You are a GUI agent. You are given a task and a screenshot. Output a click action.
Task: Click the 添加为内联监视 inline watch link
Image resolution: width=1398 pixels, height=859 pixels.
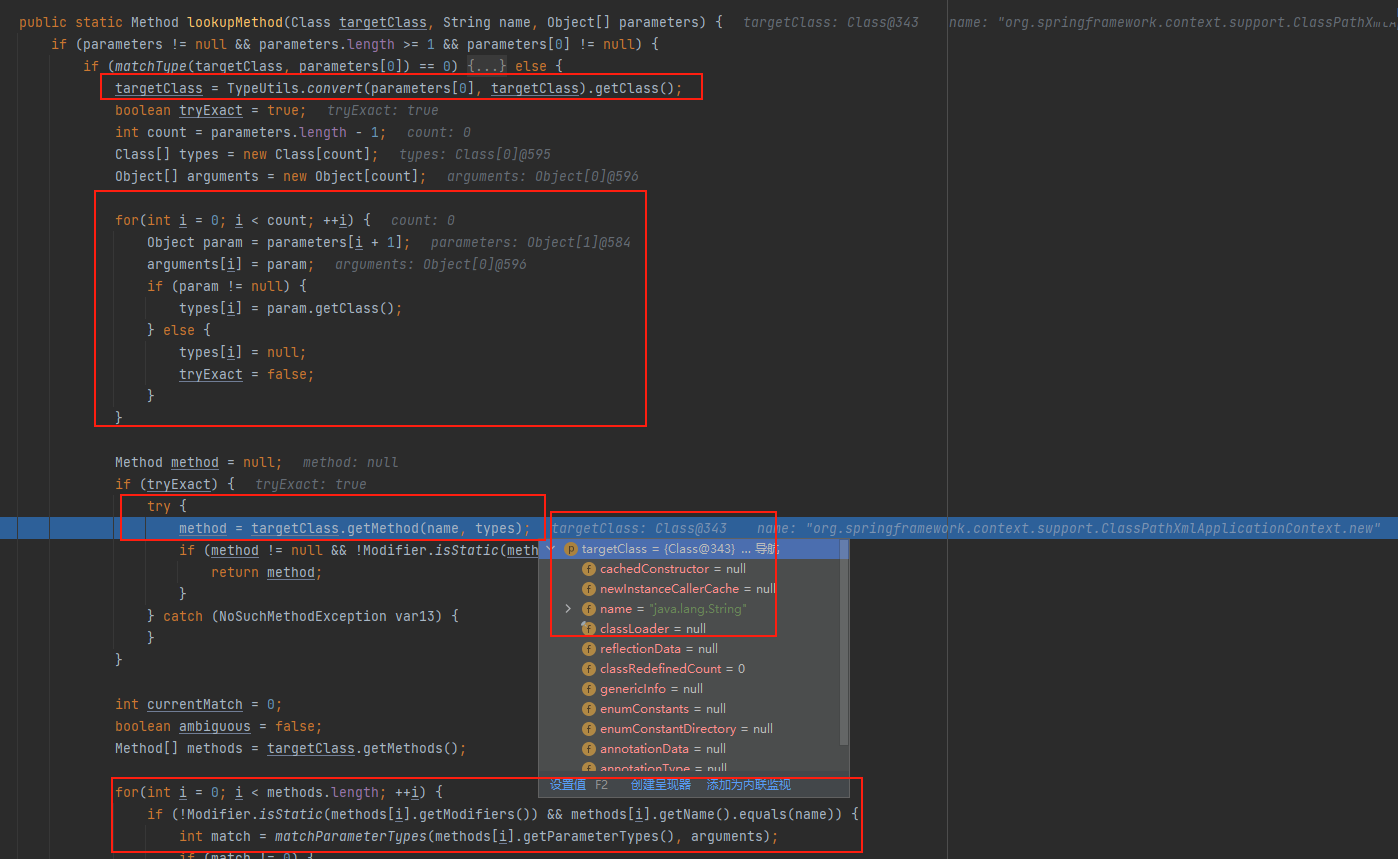tap(749, 785)
